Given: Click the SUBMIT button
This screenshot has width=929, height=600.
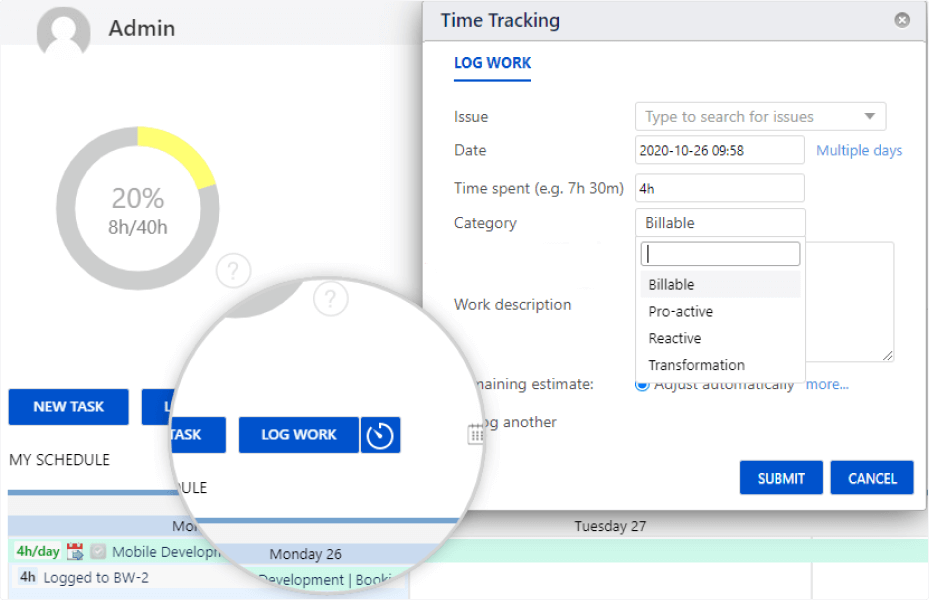Looking at the screenshot, I should point(780,477).
